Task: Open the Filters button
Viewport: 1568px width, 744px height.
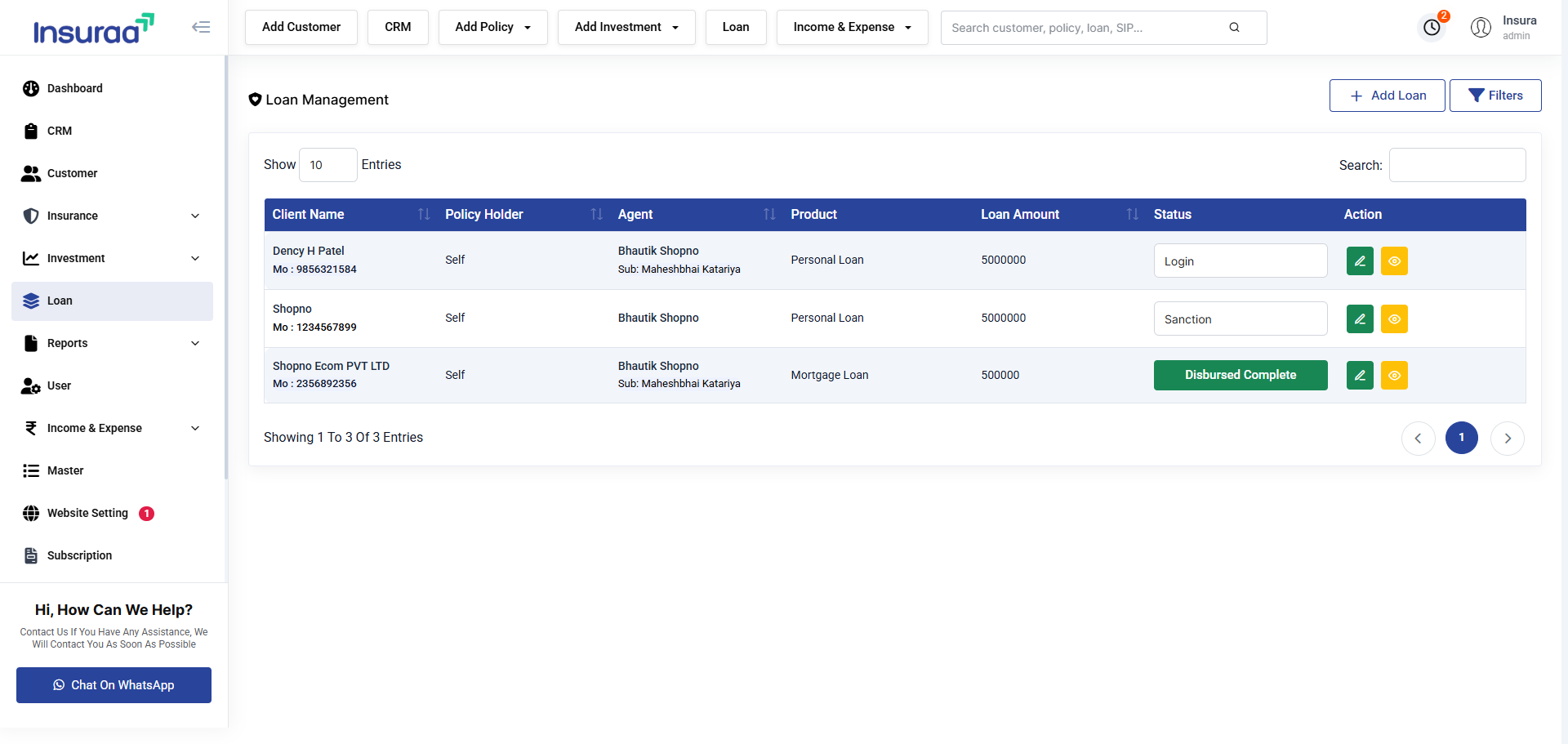Action: click(1495, 96)
